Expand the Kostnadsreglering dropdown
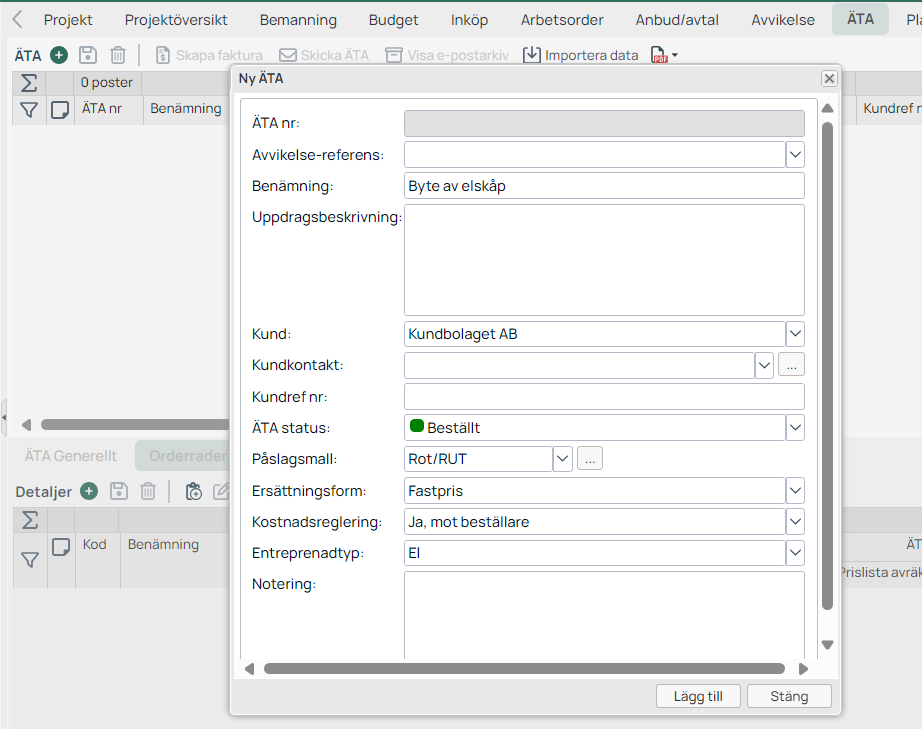 coord(795,521)
